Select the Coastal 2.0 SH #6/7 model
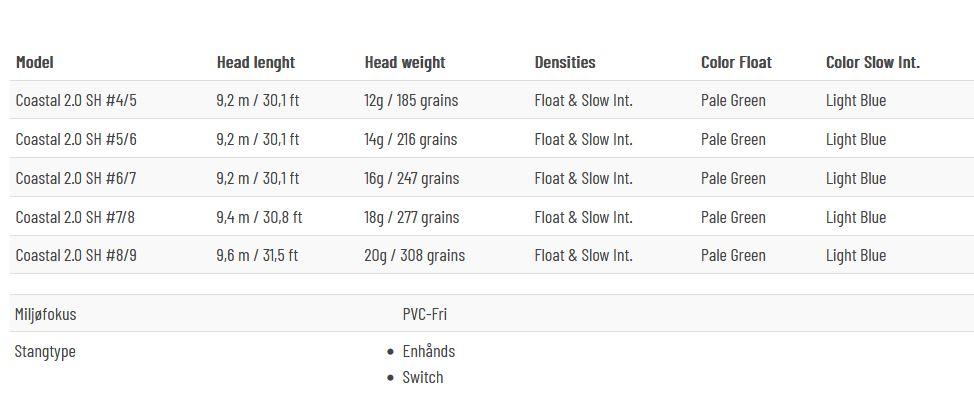This screenshot has height=402, width=974. point(76,178)
